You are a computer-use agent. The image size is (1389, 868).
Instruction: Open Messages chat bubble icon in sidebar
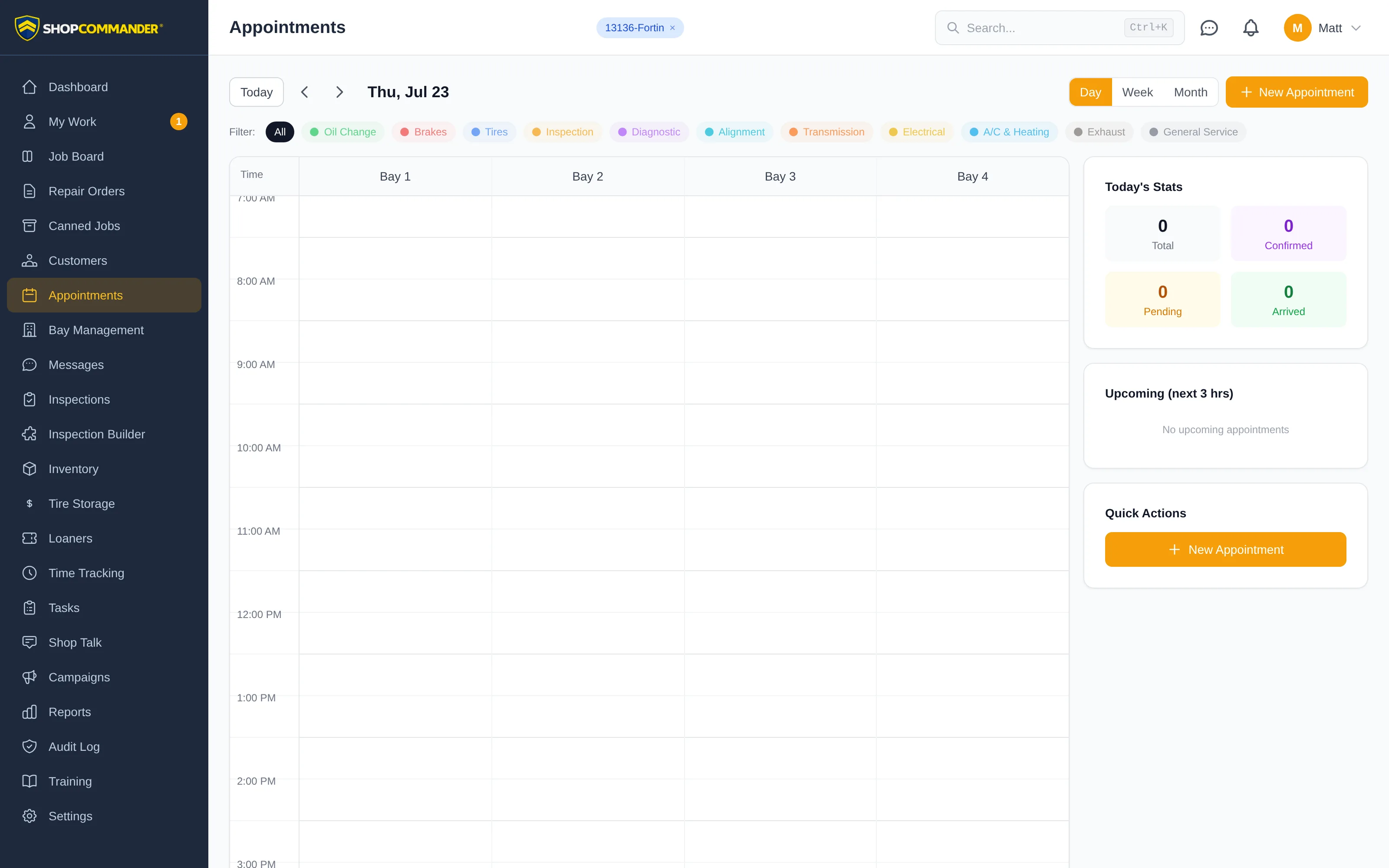coord(29,365)
